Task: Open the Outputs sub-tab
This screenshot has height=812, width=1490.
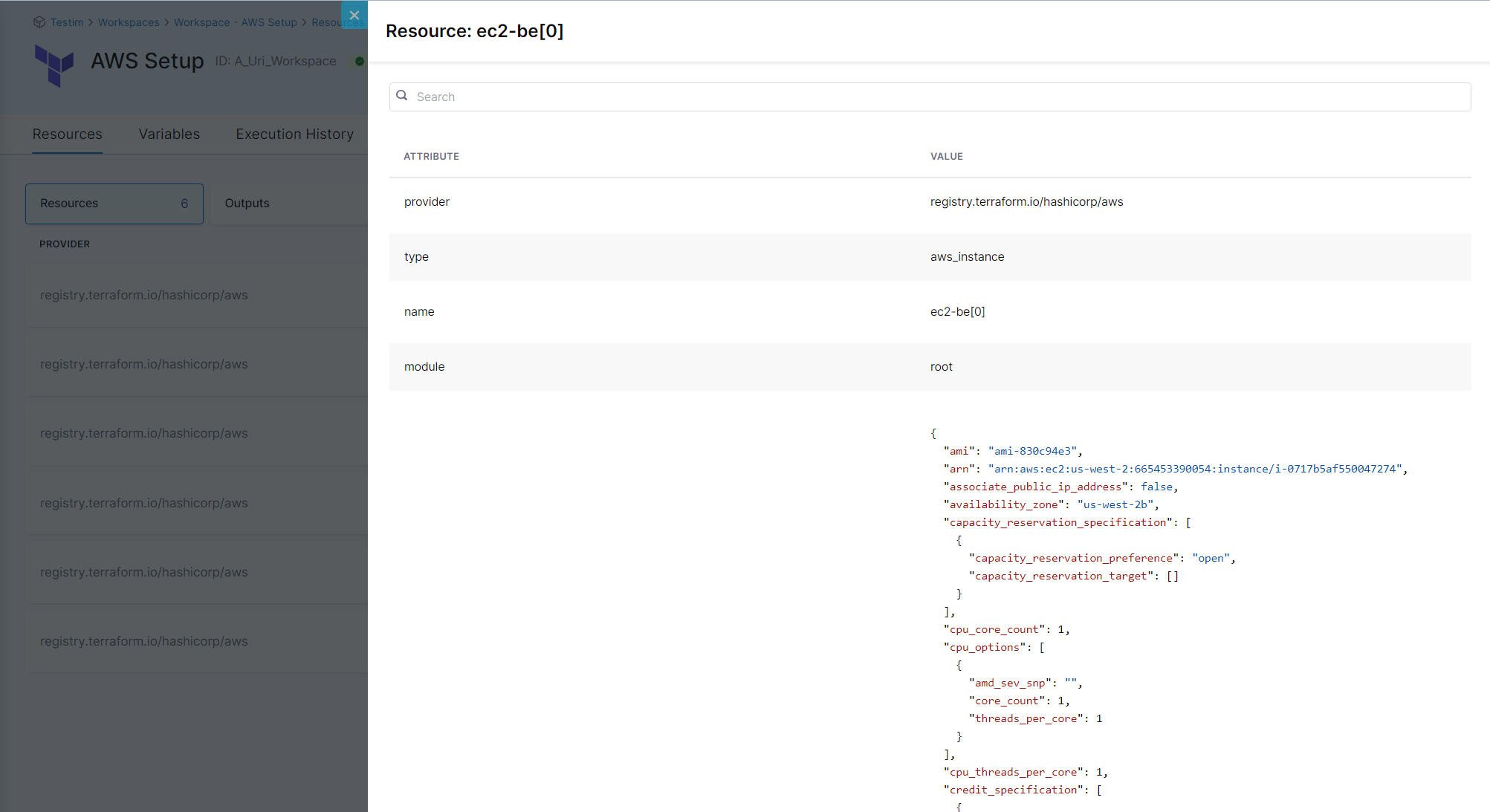Action: 247,204
